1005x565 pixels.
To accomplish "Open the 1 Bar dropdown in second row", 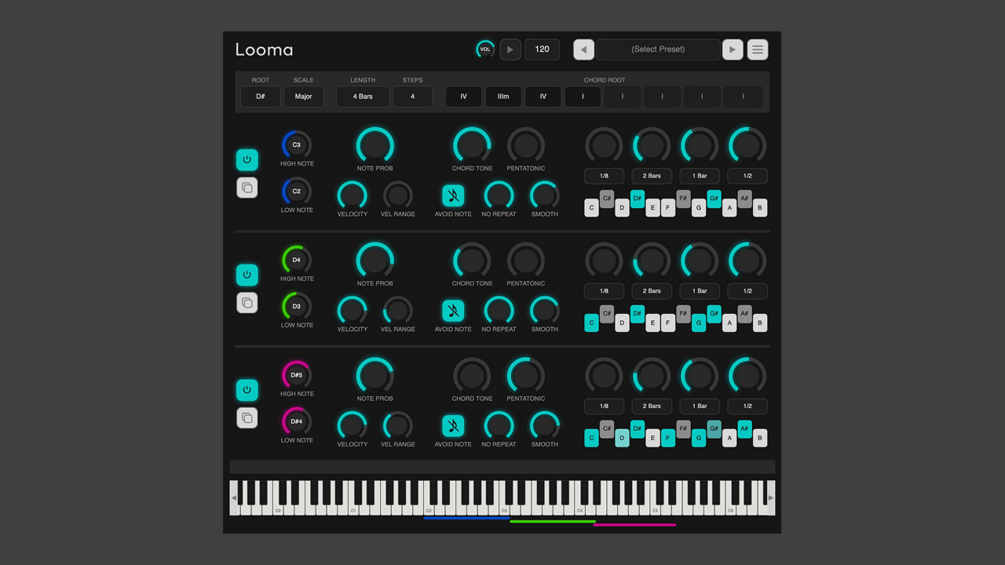I will coord(699,291).
